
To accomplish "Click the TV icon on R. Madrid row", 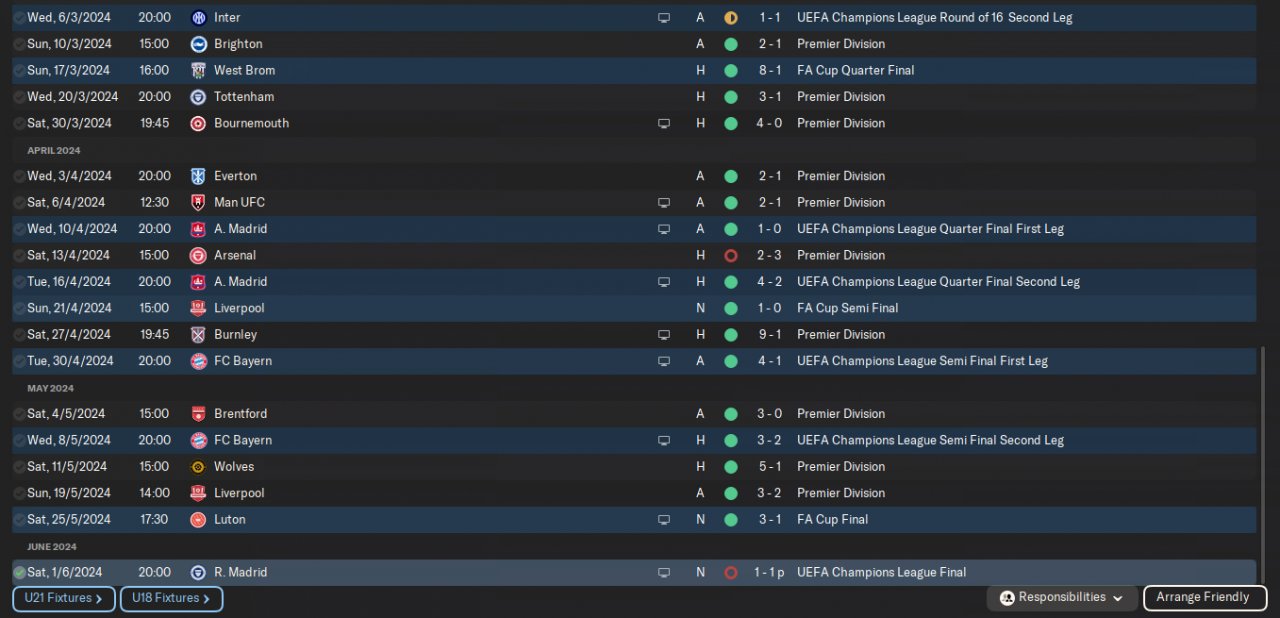I will tap(664, 573).
